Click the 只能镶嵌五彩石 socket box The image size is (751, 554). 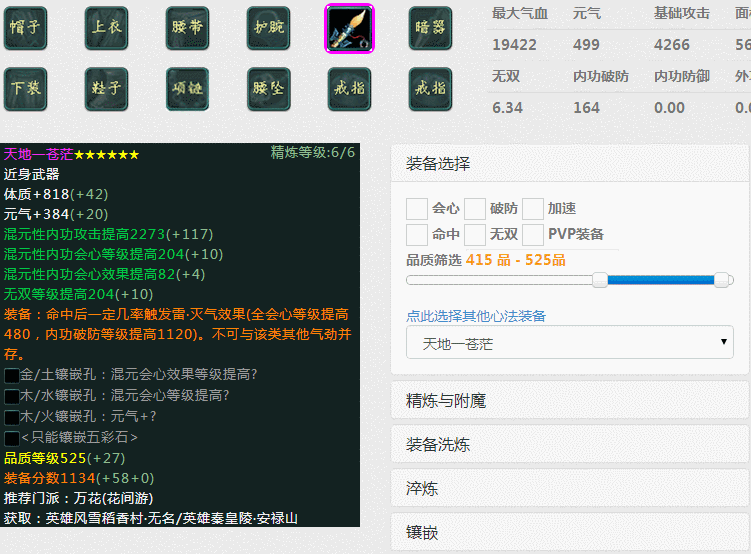pos(11,438)
